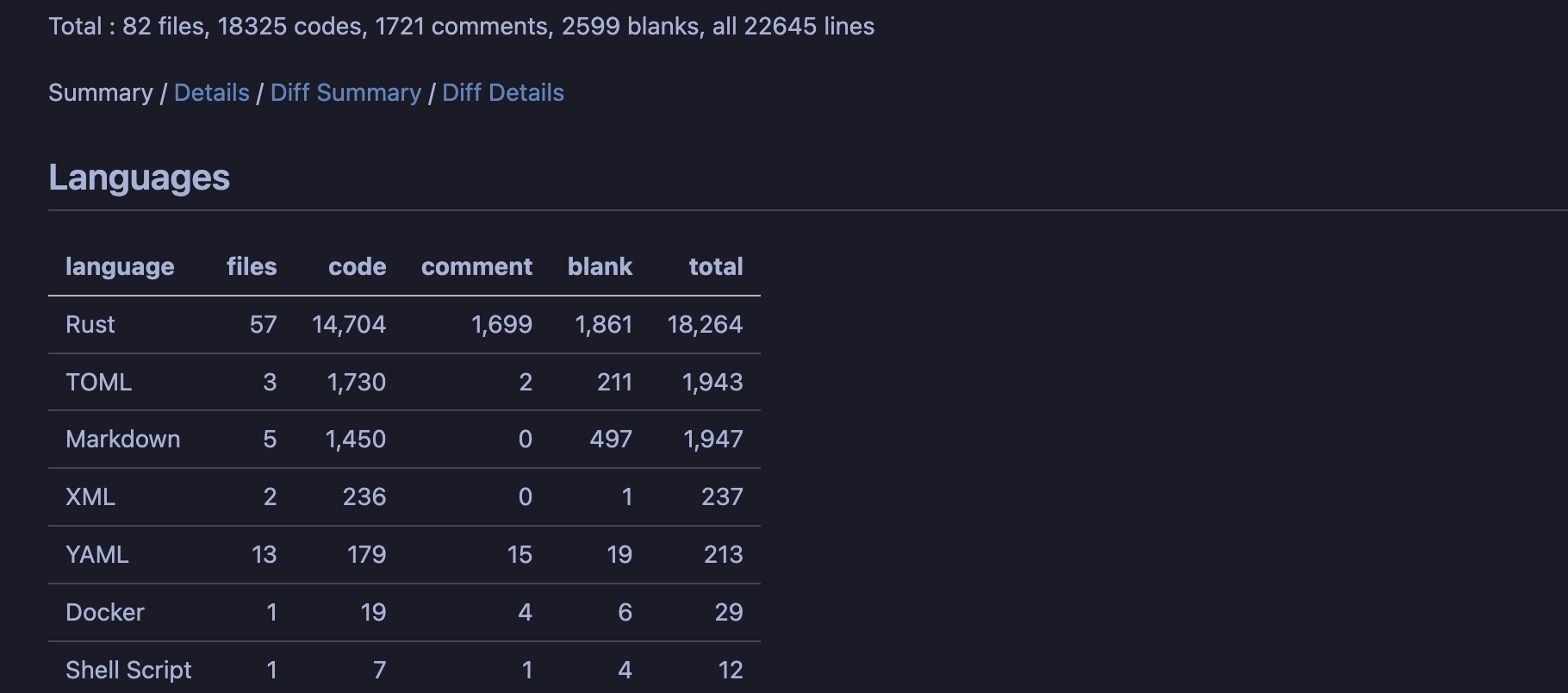The height and width of the screenshot is (693, 1568).
Task: Select the Rust row label
Action: coord(90,325)
